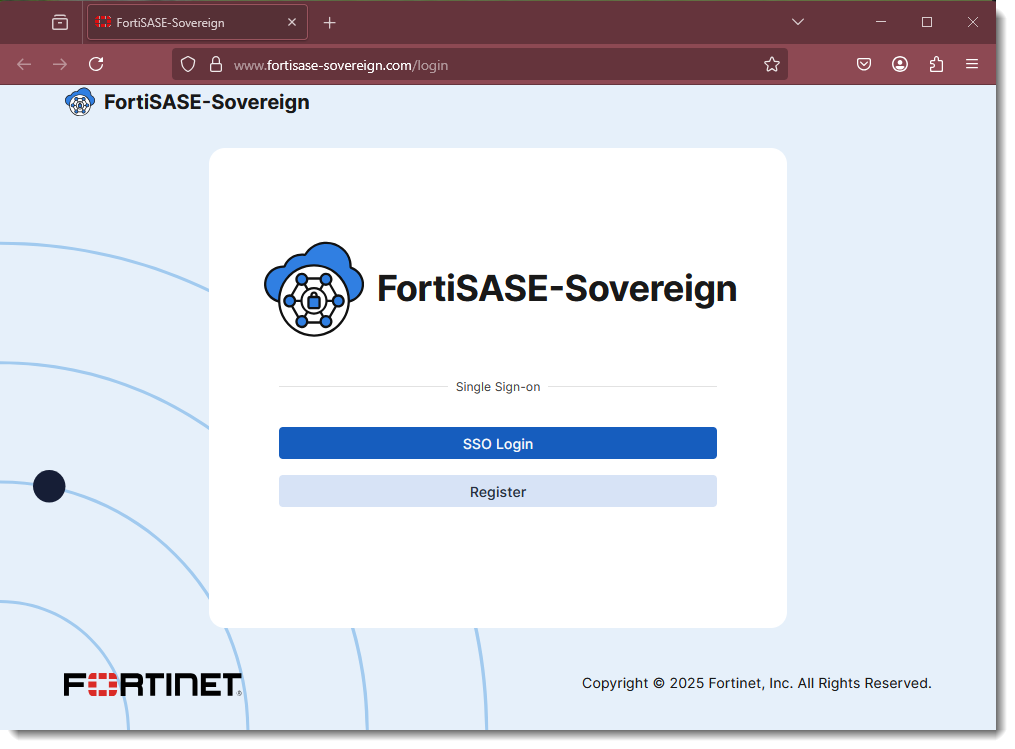Image resolution: width=1015 pixels, height=749 pixels.
Task: Open a new browser tab
Action: point(330,21)
